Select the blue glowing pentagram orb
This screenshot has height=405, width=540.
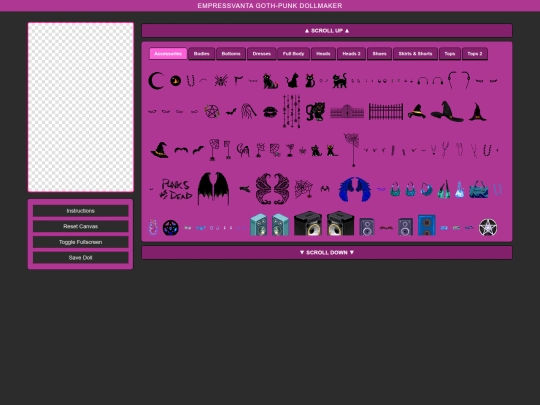pos(170,228)
